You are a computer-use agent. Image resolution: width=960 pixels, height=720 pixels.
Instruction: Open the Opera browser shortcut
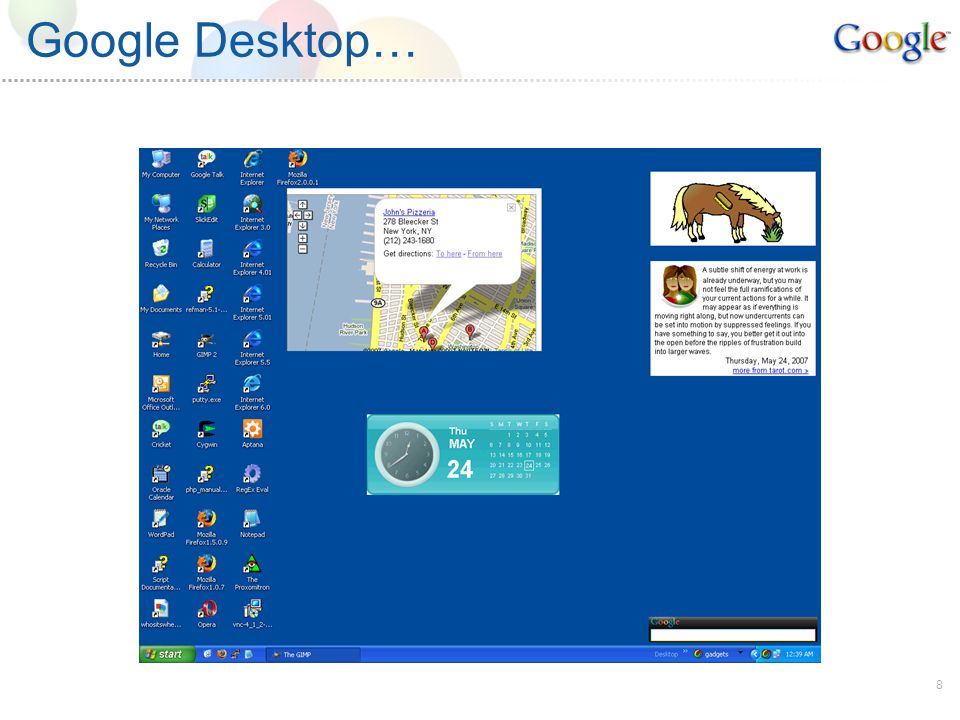pos(207,613)
